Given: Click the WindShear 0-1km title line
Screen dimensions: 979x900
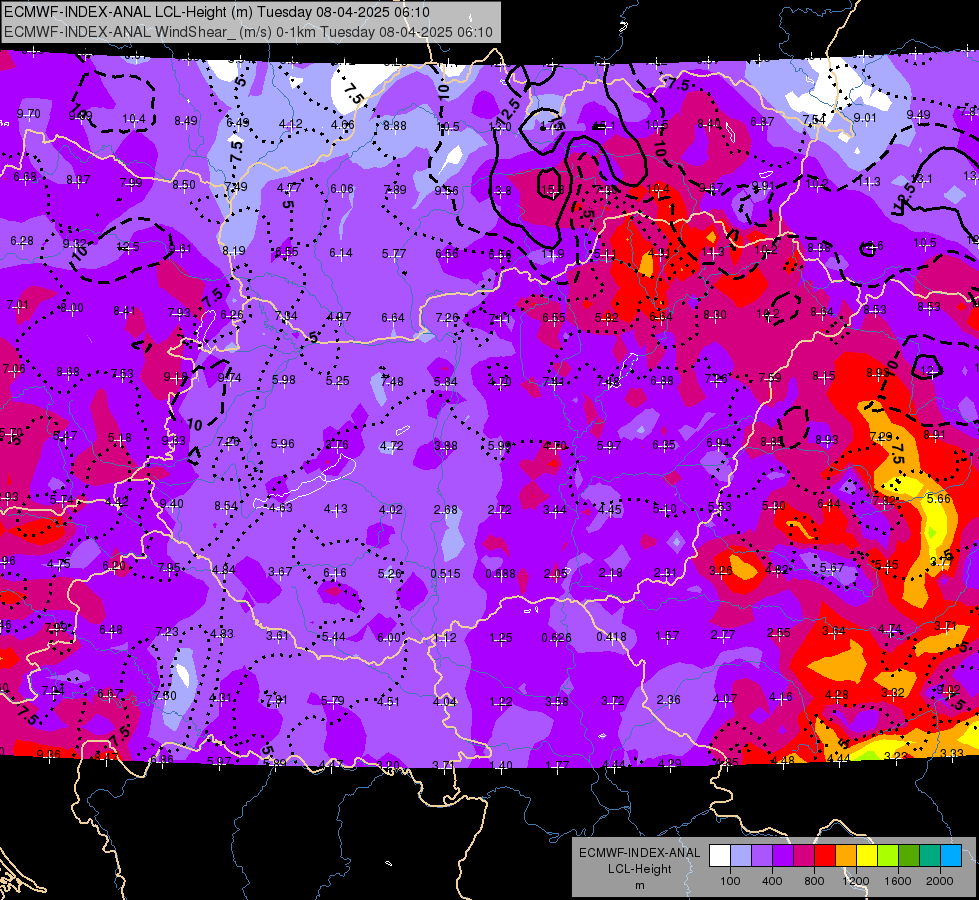Looking at the screenshot, I should point(248,32).
